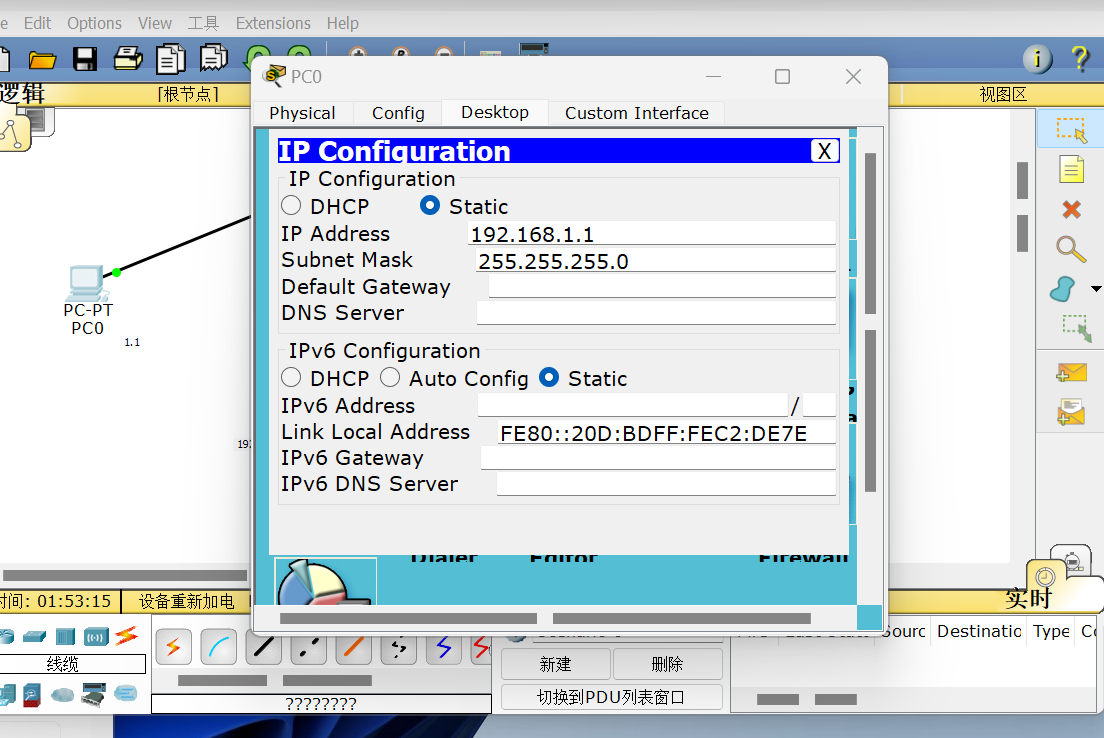This screenshot has height=738, width=1104.
Task: Select the Draw Shape tool
Action: [x=1062, y=289]
